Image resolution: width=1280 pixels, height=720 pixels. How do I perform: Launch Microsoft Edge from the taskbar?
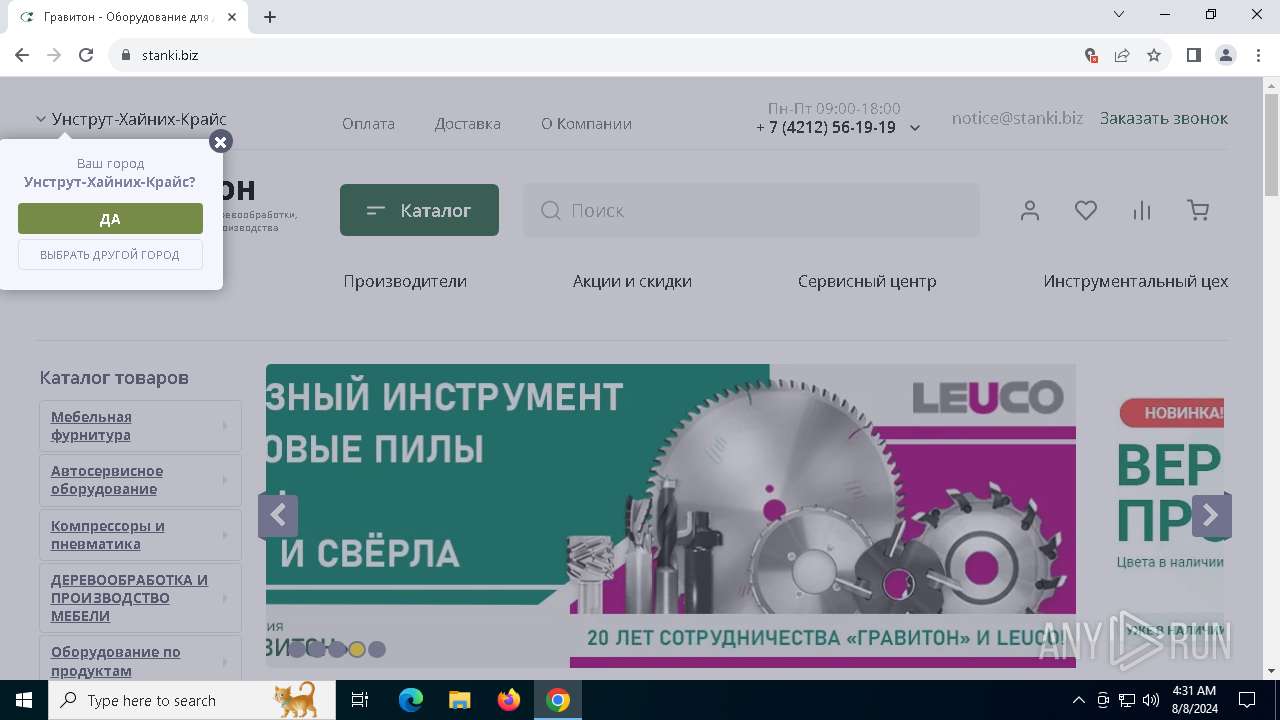pyautogui.click(x=411, y=700)
